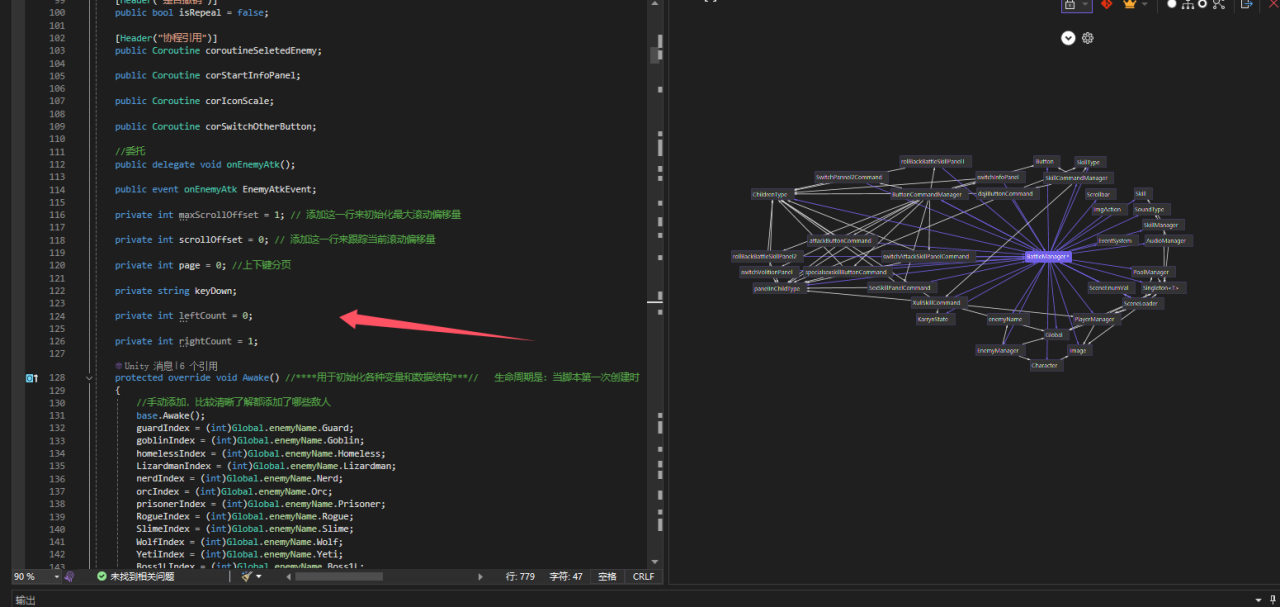This screenshot has height=607, width=1280.
Task: Click the lock icon in graph toolbar
Action: click(x=1070, y=4)
